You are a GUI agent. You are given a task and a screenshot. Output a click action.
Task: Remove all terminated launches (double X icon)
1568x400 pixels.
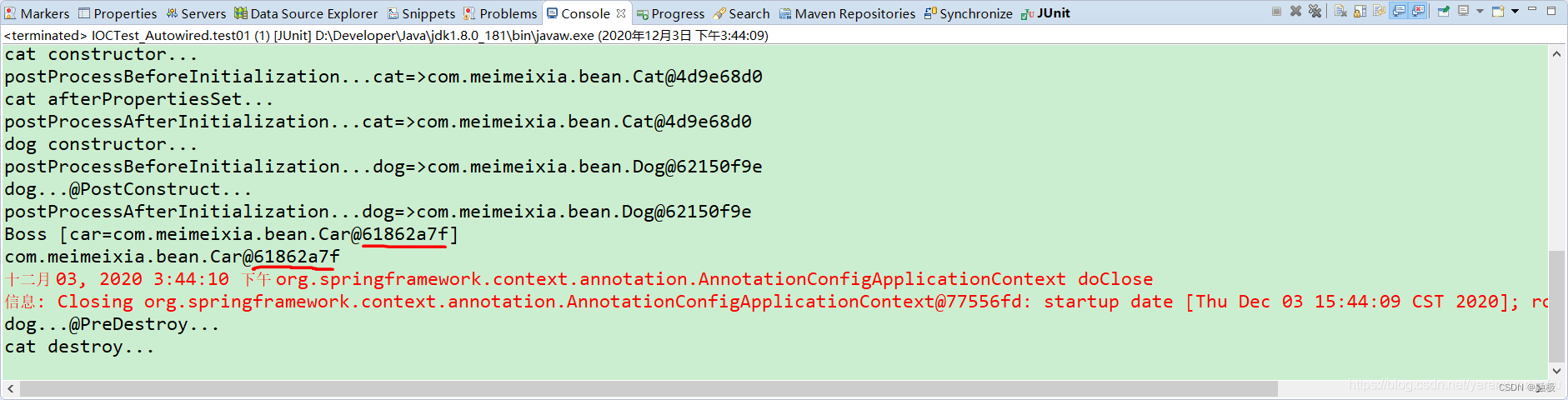(x=1315, y=11)
